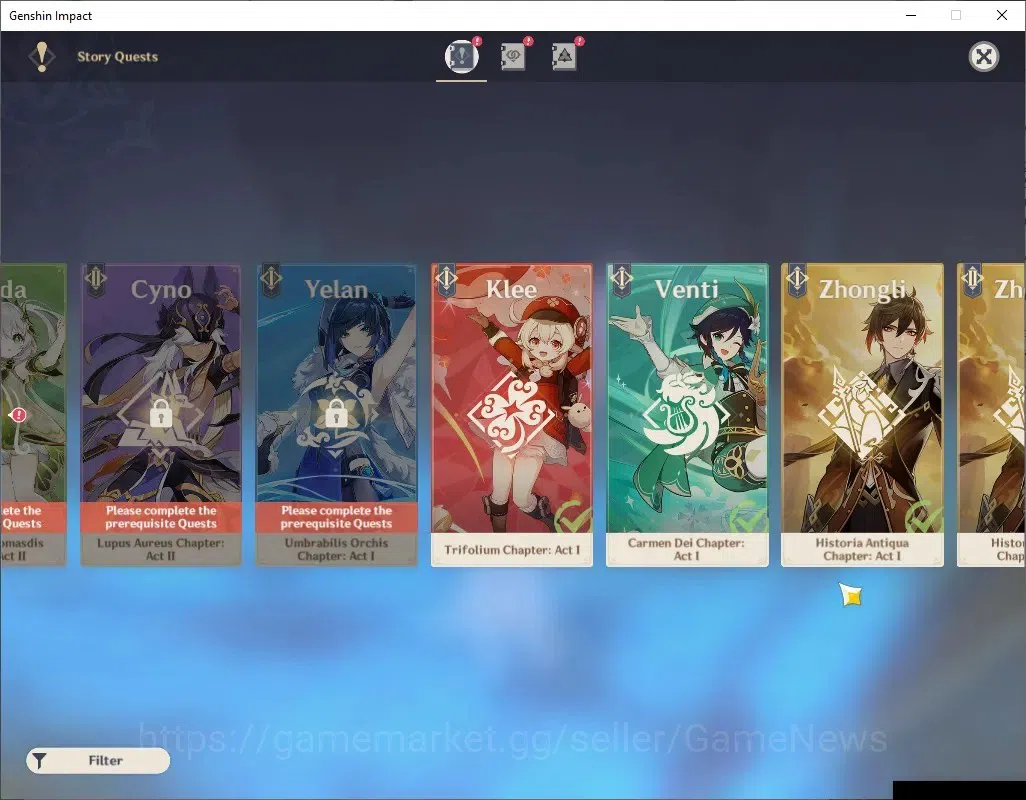Select the partially visible leftmost green quest card
Viewport: 1026px width, 800px height.
pyautogui.click(x=33, y=415)
